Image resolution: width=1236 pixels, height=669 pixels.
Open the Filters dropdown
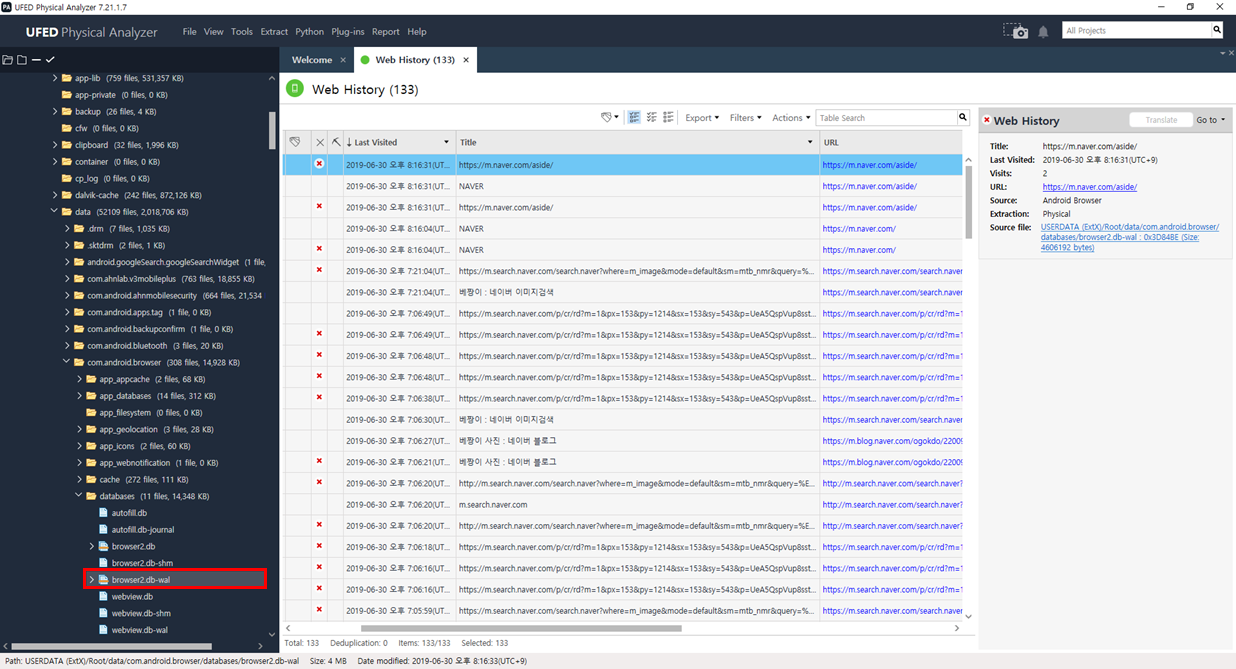[745, 118]
